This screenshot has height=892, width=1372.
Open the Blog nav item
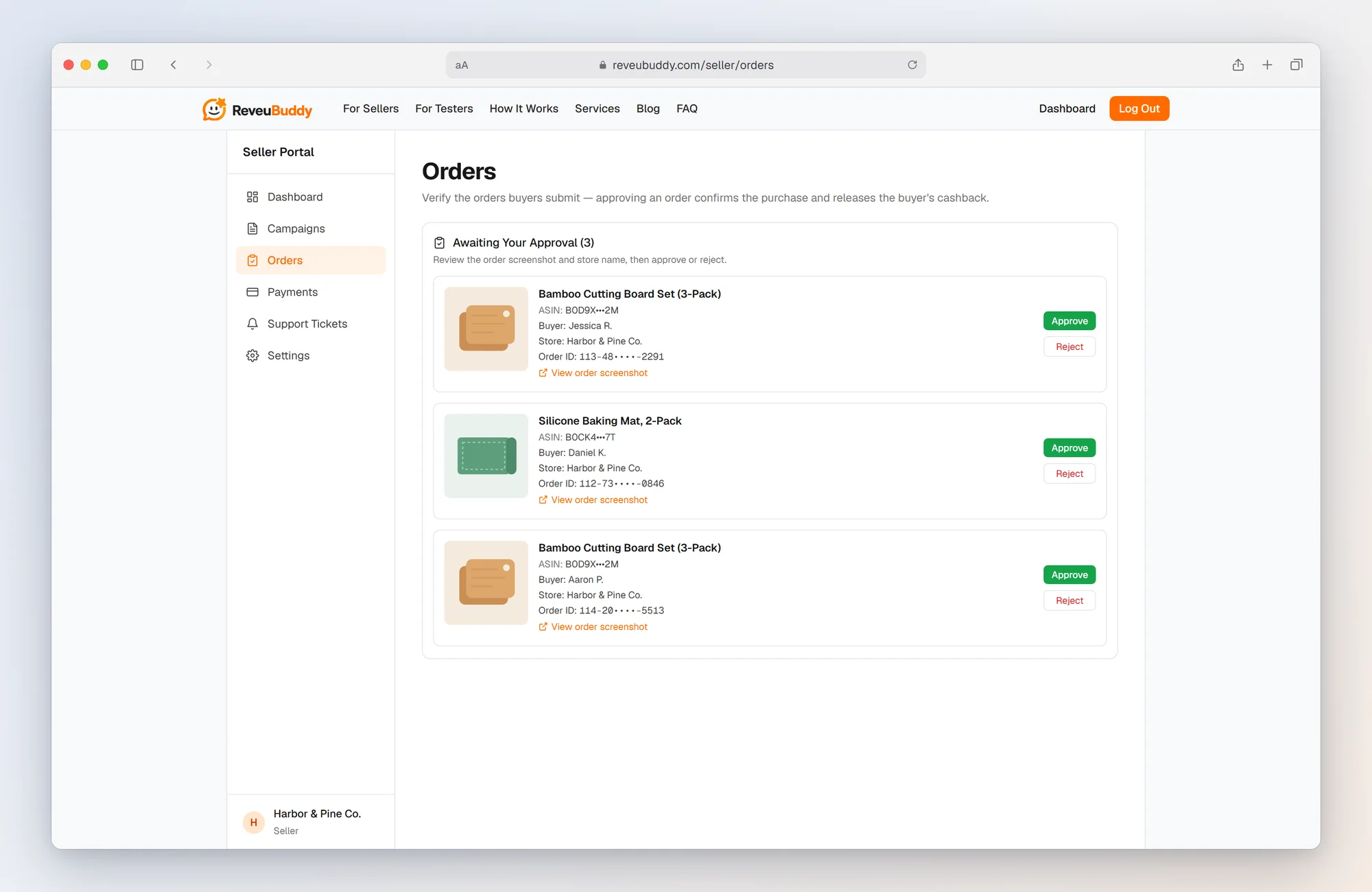point(648,108)
